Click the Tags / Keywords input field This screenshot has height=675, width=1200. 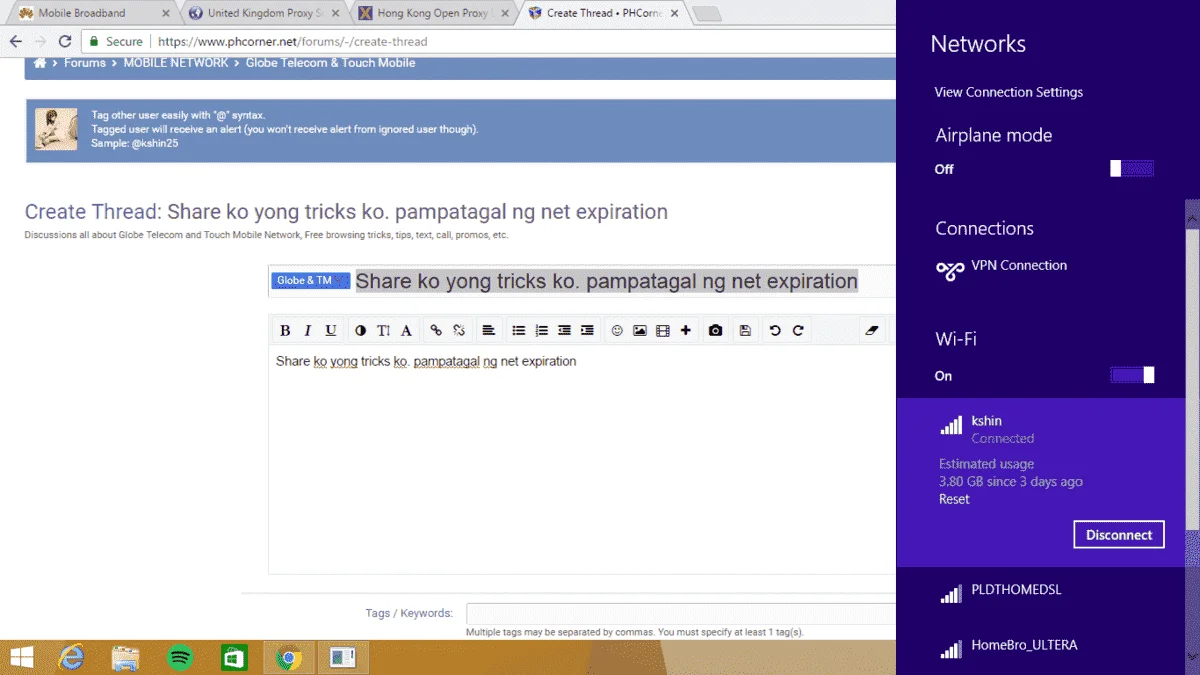(x=681, y=613)
